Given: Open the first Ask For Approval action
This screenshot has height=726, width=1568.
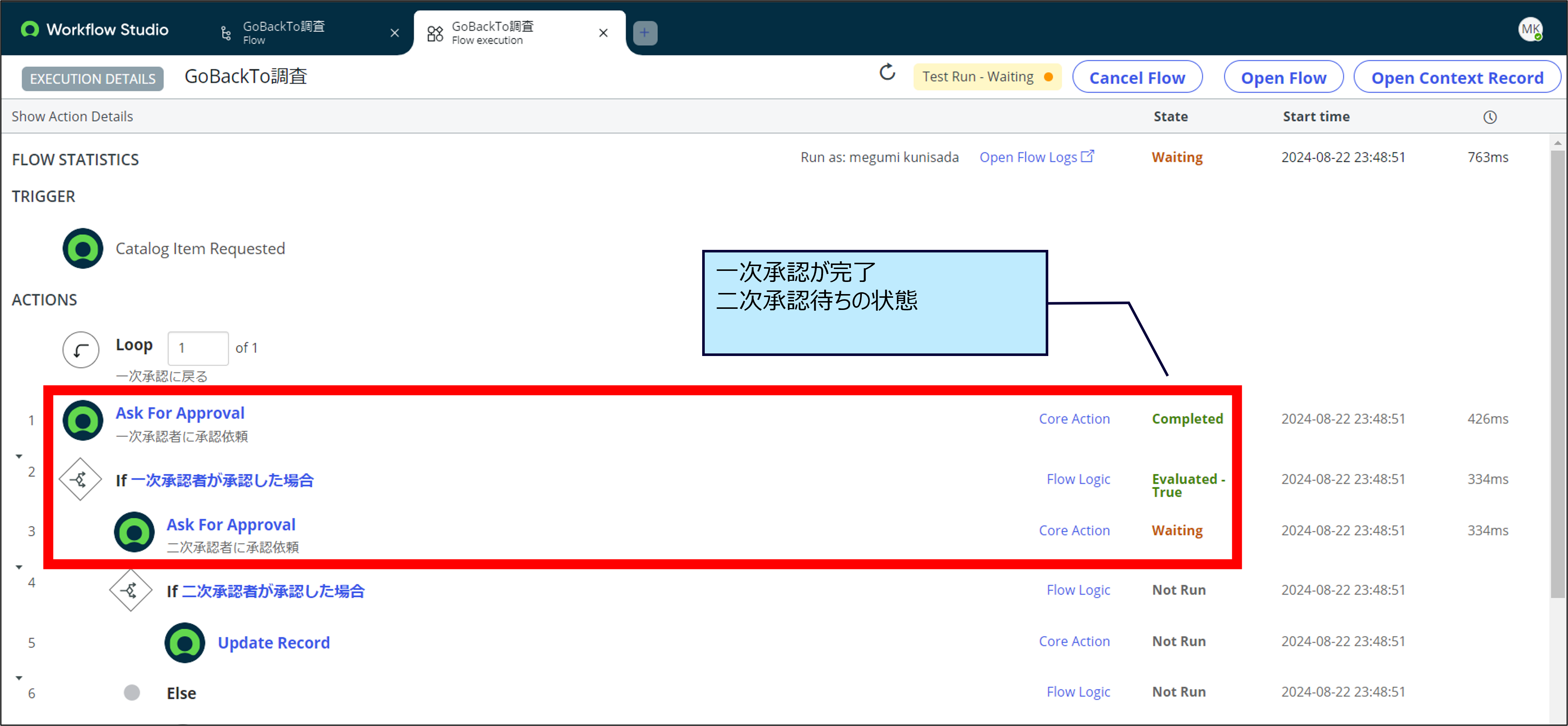Looking at the screenshot, I should point(180,413).
